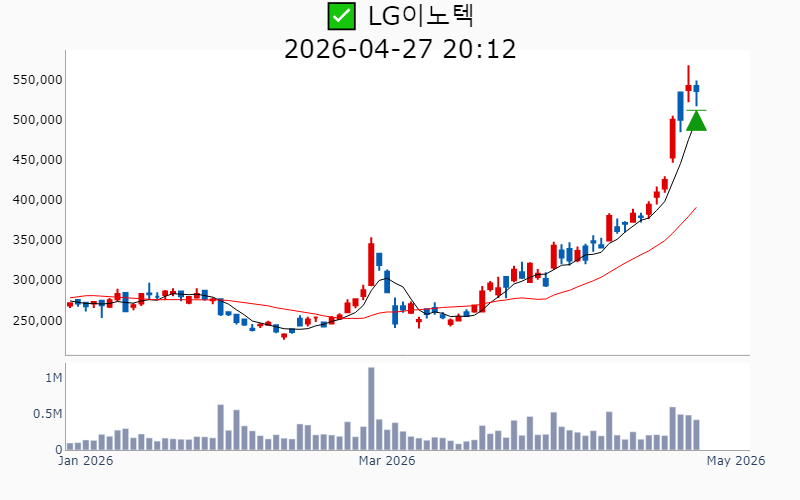Select the Jan 2026 date axis label
Image resolution: width=800 pixels, height=500 pixels.
[86, 461]
